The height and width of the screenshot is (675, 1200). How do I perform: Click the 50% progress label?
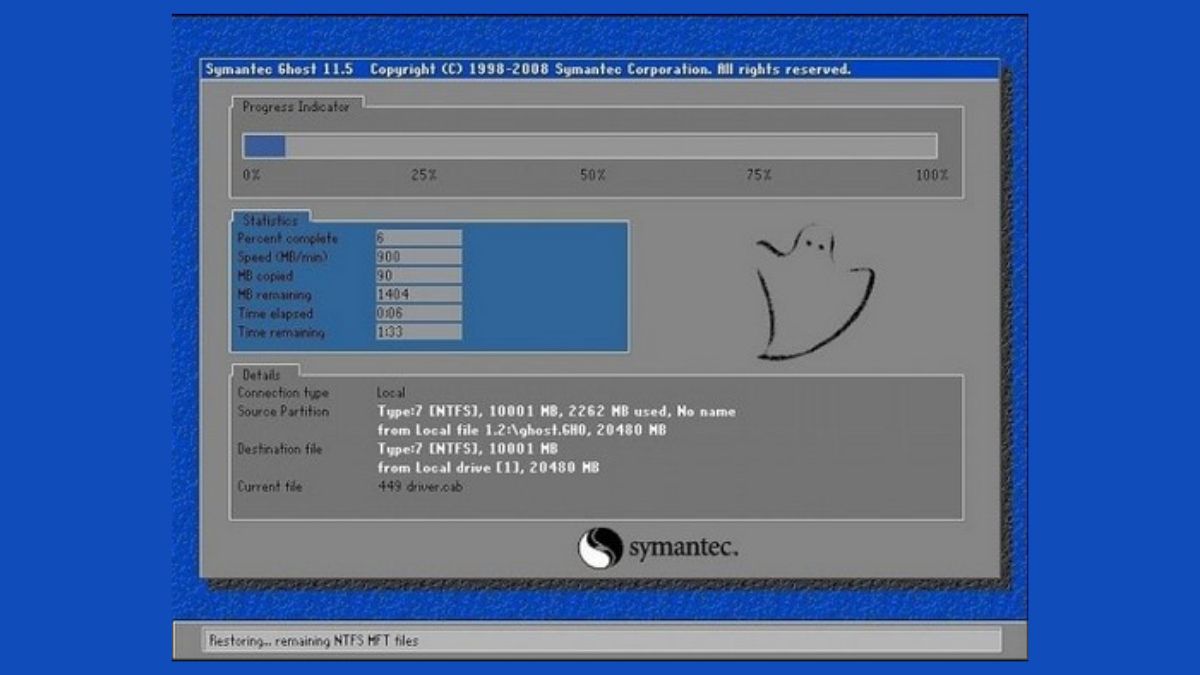593,175
